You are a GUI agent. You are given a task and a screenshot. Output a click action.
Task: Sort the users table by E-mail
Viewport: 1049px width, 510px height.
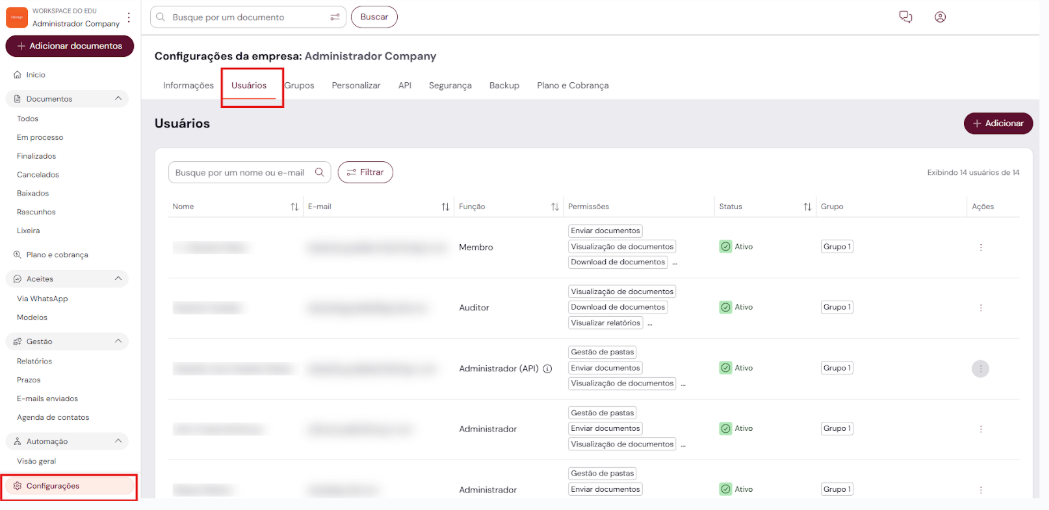point(445,207)
